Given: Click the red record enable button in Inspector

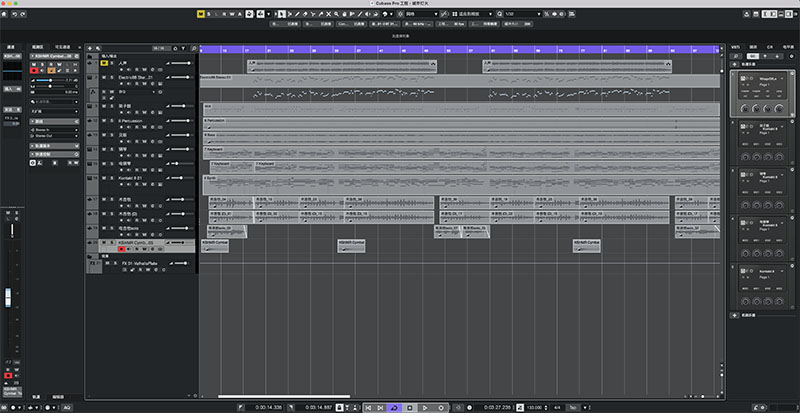Looking at the screenshot, I should [x=34, y=70].
